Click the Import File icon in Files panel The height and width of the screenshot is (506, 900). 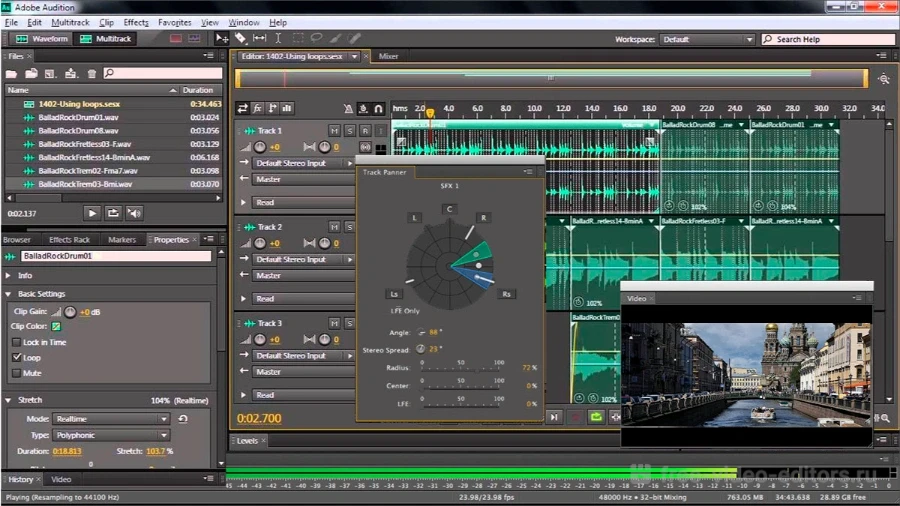click(x=31, y=73)
